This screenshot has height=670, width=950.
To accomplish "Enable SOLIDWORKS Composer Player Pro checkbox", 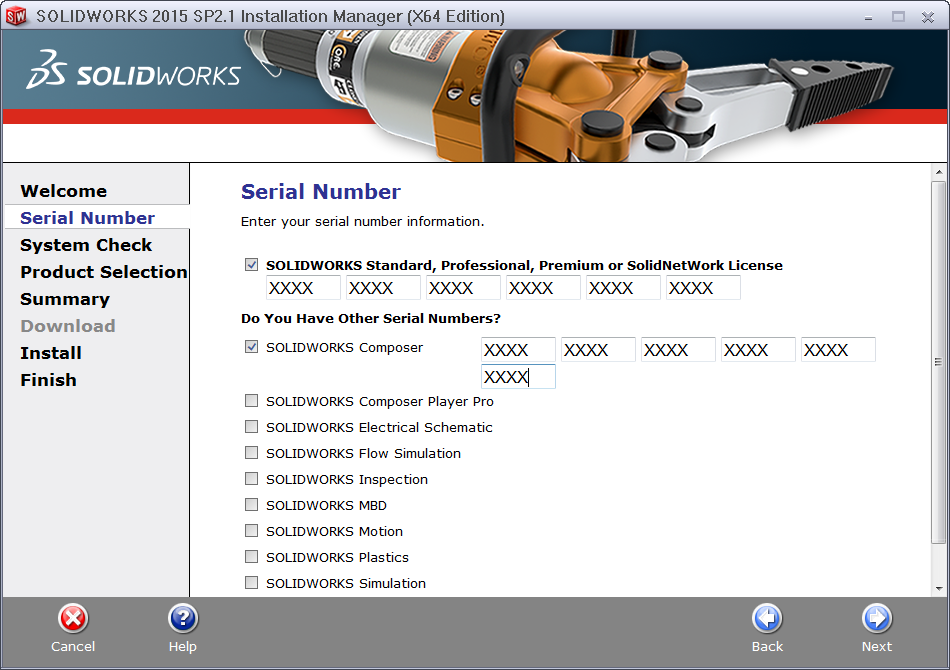I will click(251, 400).
